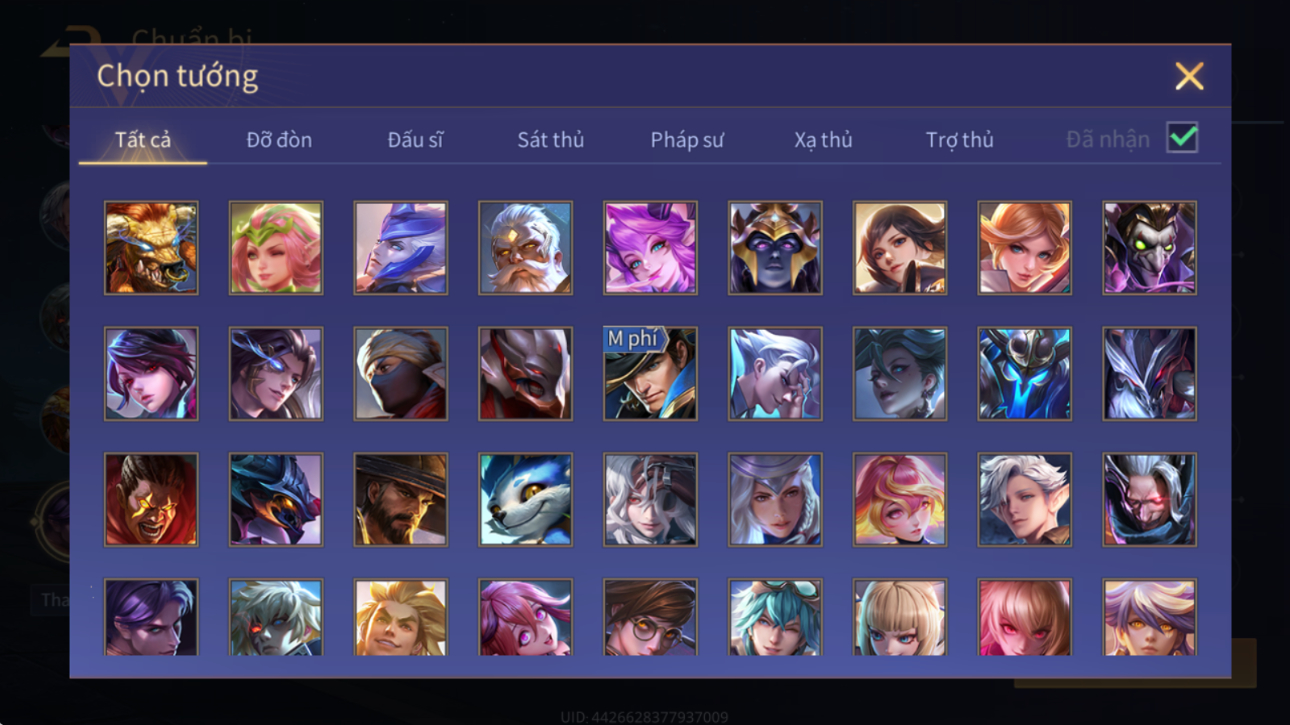
Task: Choose the pink-haired hero with green crown
Action: [x=276, y=248]
